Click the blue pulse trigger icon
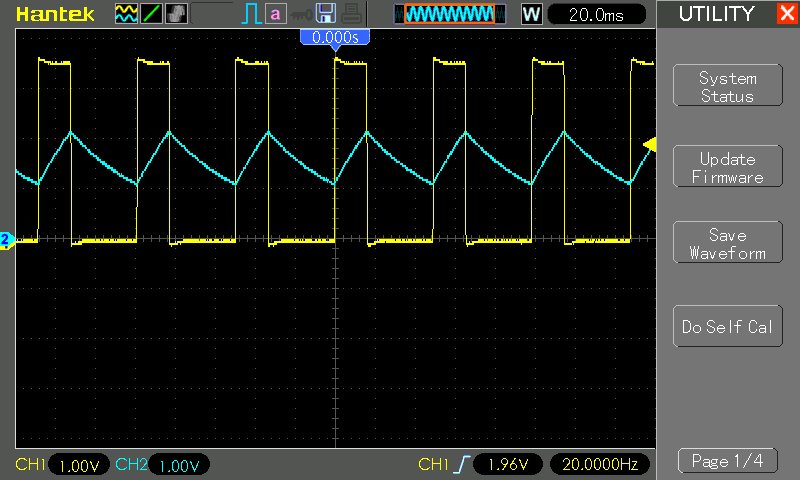800x480 pixels. (x=251, y=14)
